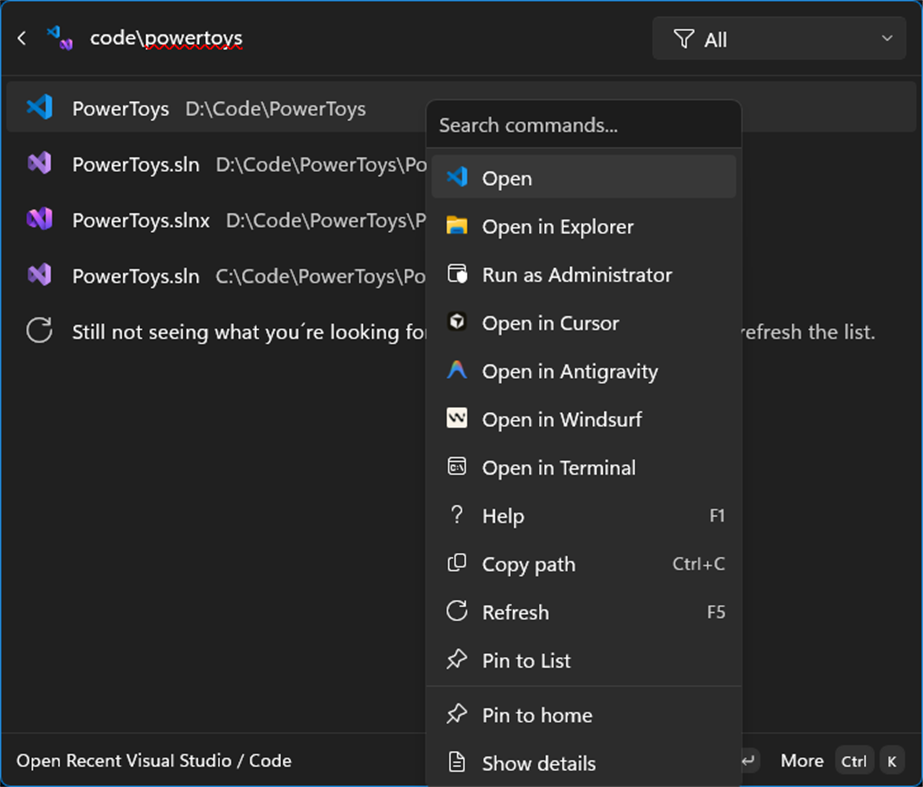Select Pin to home

[x=583, y=715]
